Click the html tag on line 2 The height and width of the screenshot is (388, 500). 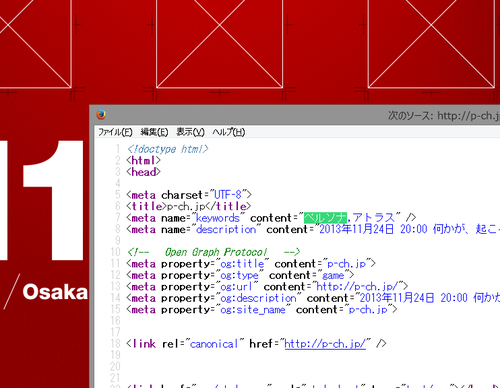[144, 161]
